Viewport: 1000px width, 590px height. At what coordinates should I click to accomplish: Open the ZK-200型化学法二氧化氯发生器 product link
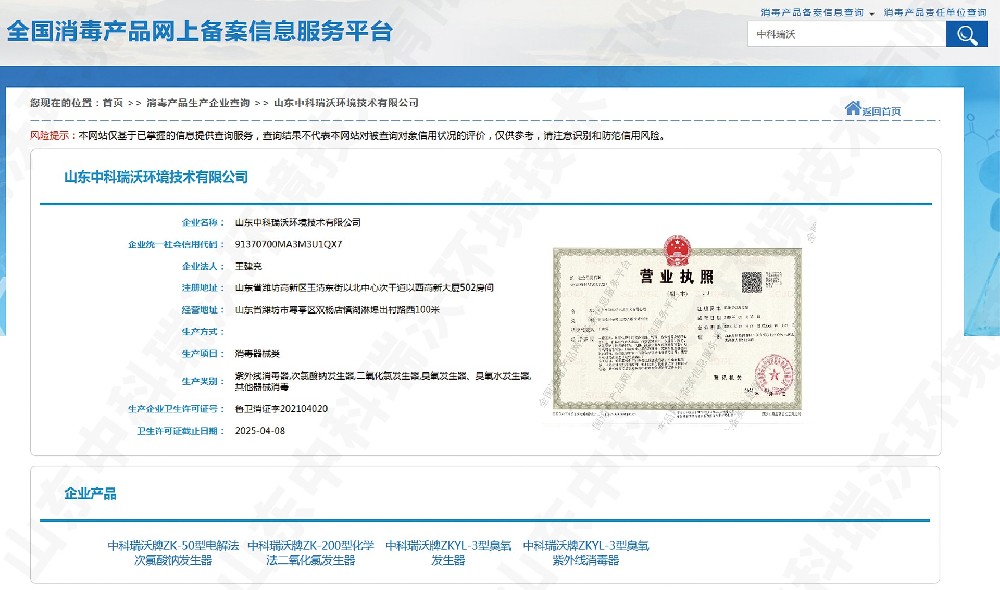pyautogui.click(x=312, y=551)
